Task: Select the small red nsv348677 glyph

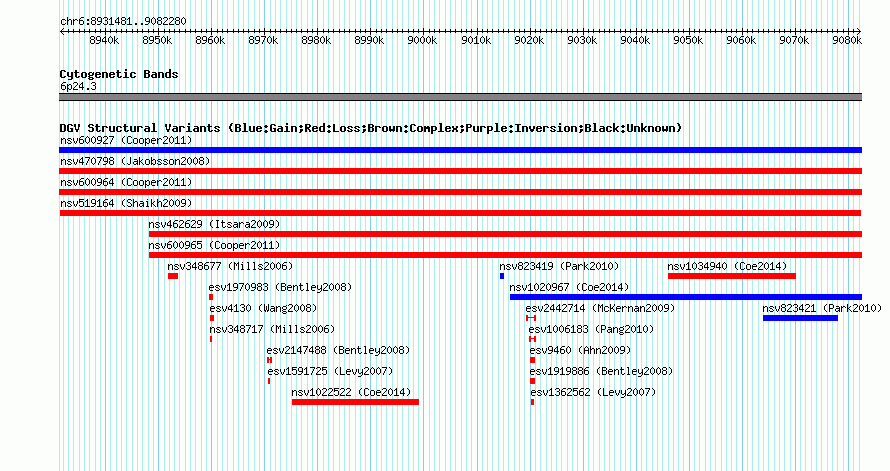Action: pos(173,276)
